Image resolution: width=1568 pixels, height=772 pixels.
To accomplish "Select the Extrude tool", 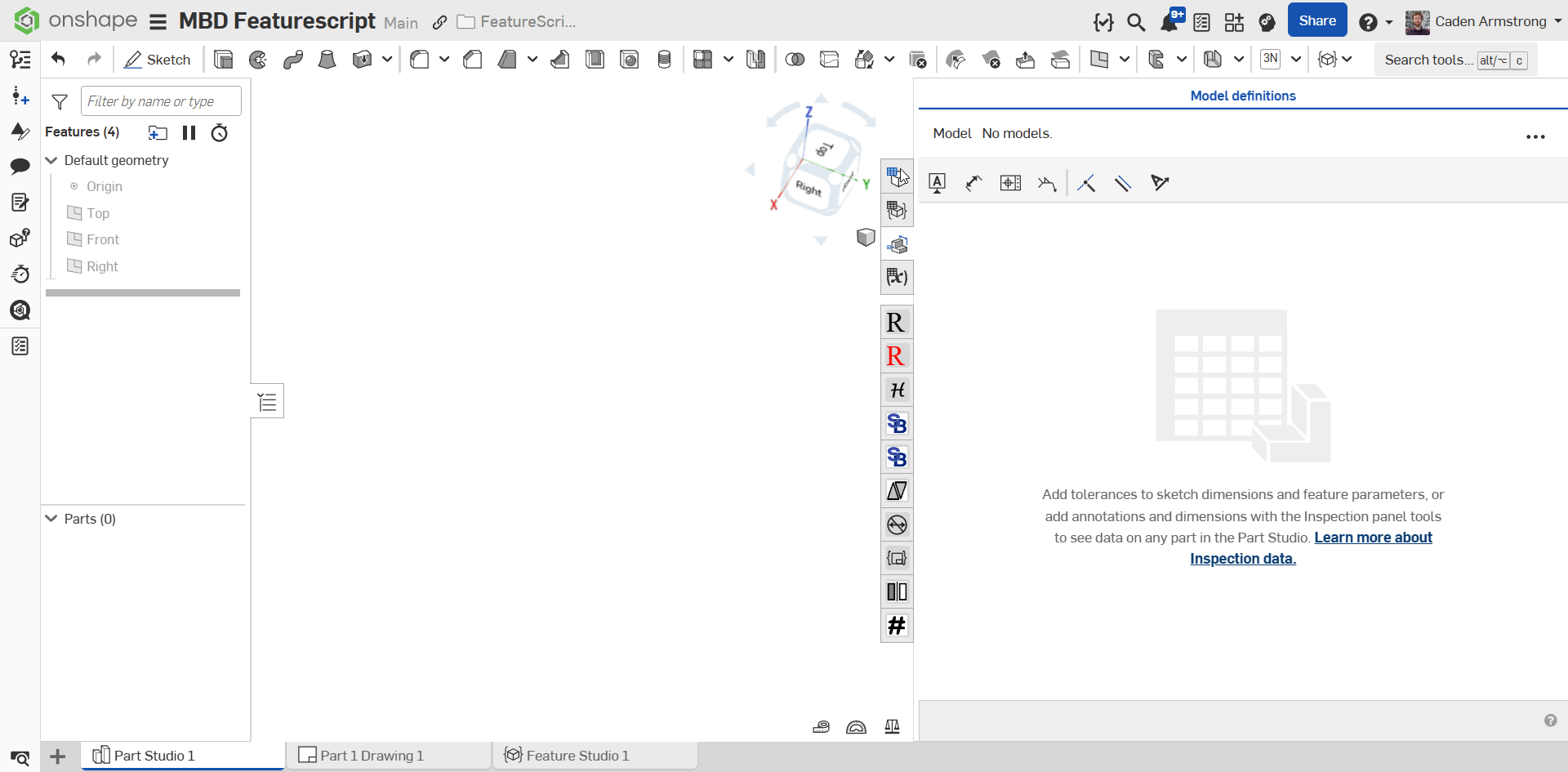I will (x=223, y=60).
